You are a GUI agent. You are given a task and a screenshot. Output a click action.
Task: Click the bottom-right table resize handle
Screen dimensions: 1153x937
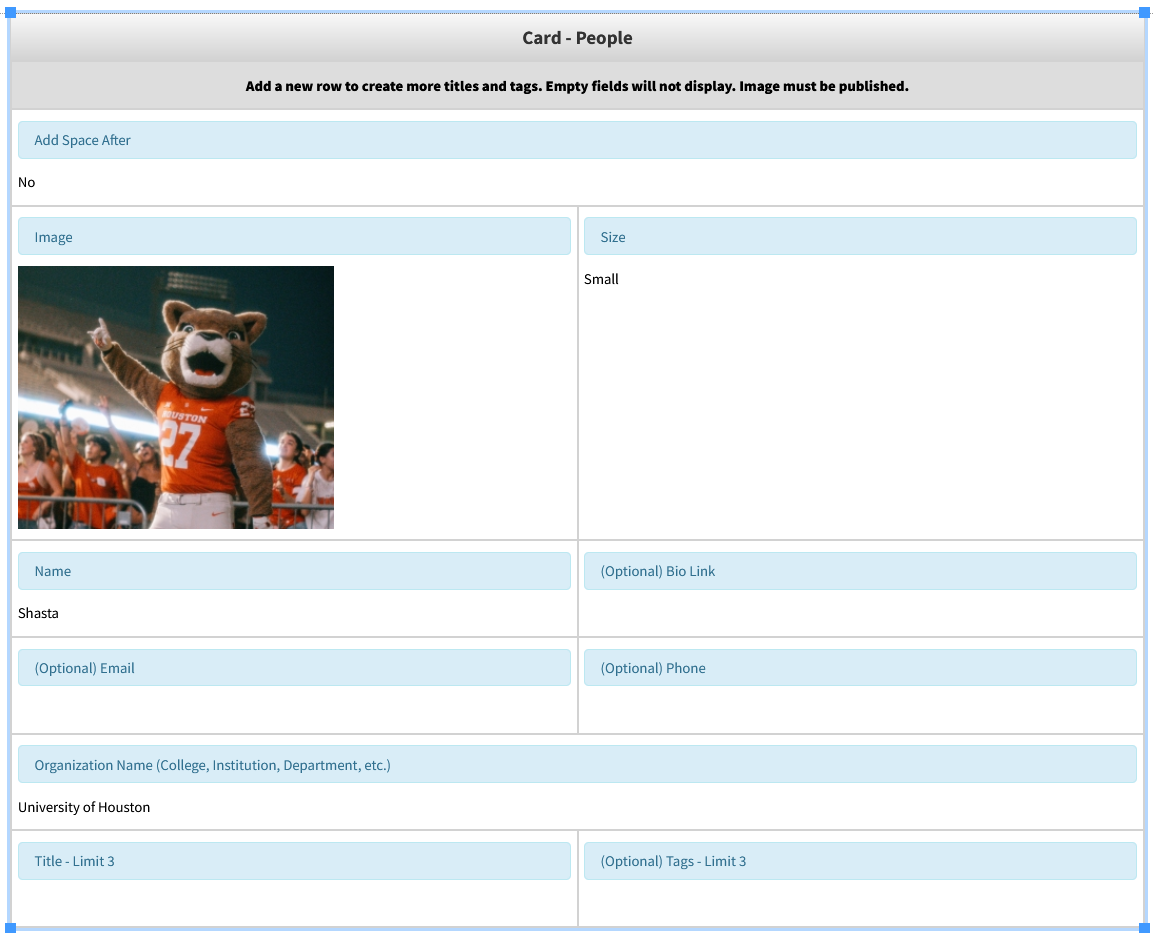point(1145,928)
